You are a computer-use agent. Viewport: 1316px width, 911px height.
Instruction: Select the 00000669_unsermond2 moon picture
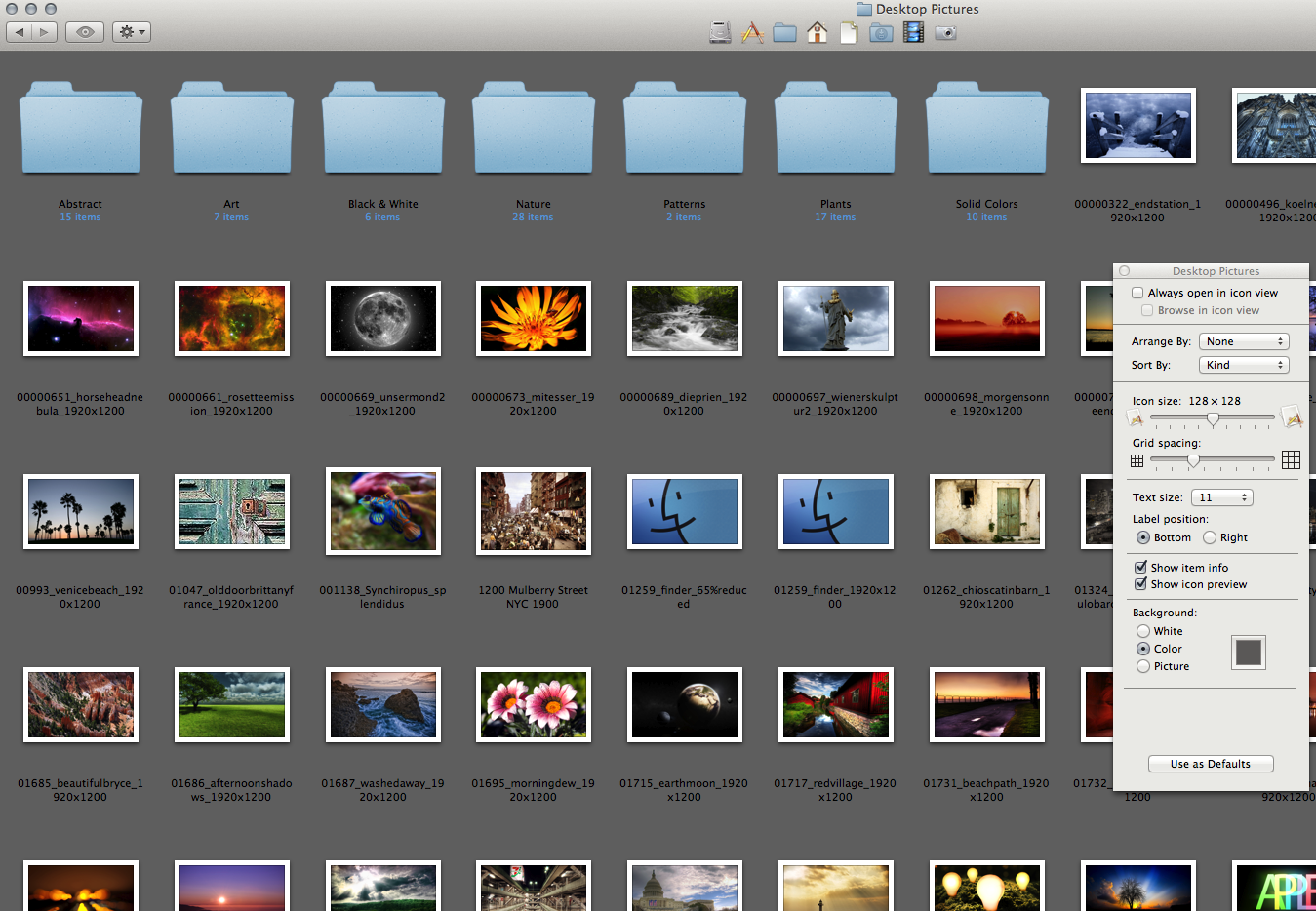coord(382,318)
